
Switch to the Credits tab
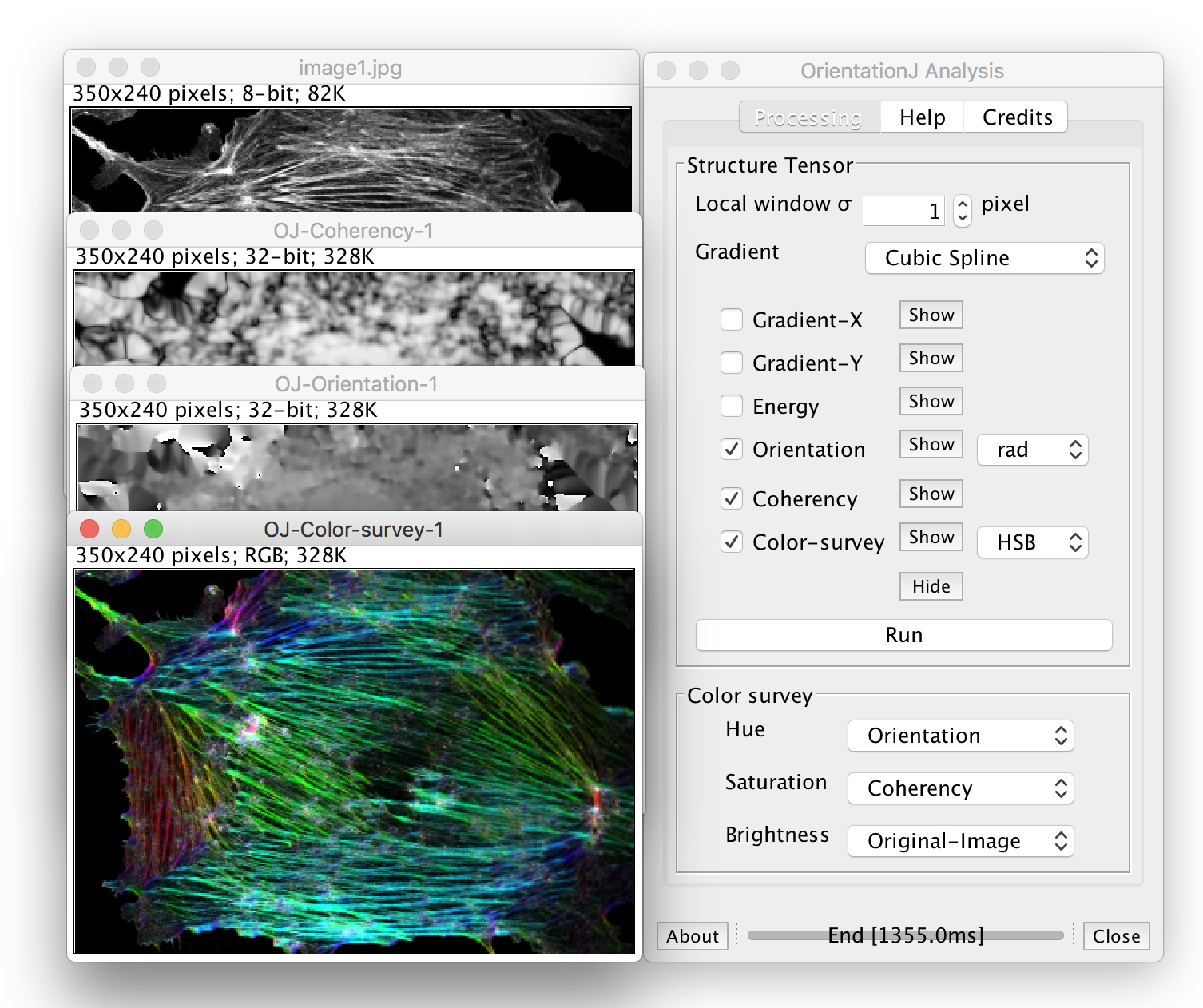click(1017, 117)
